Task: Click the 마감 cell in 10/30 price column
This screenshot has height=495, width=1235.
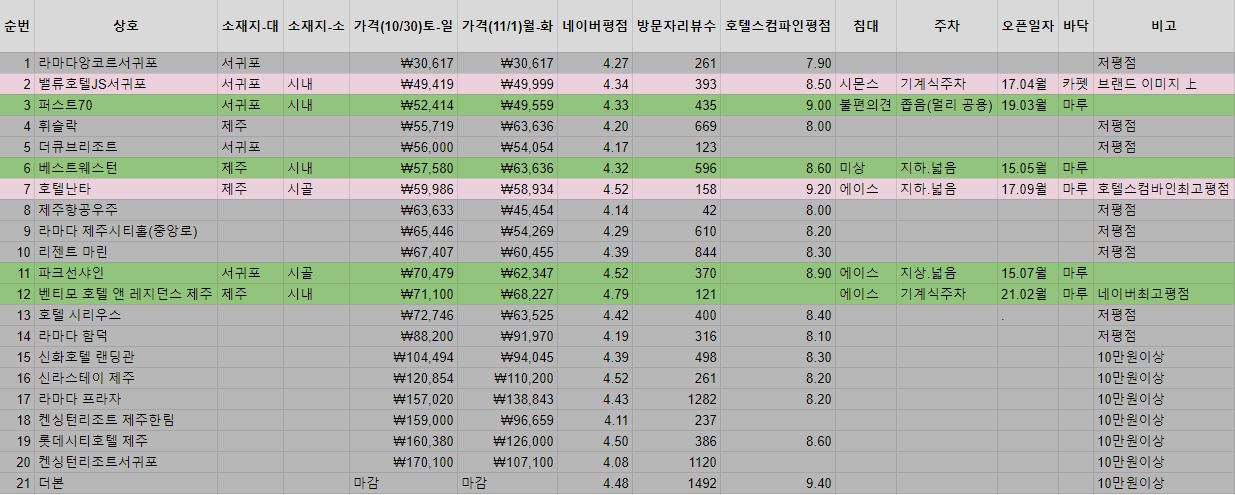Action: pyautogui.click(x=403, y=483)
